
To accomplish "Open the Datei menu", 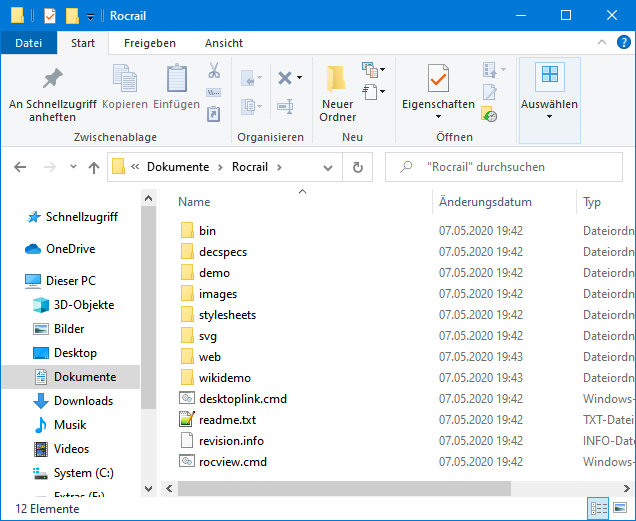I will coord(28,43).
